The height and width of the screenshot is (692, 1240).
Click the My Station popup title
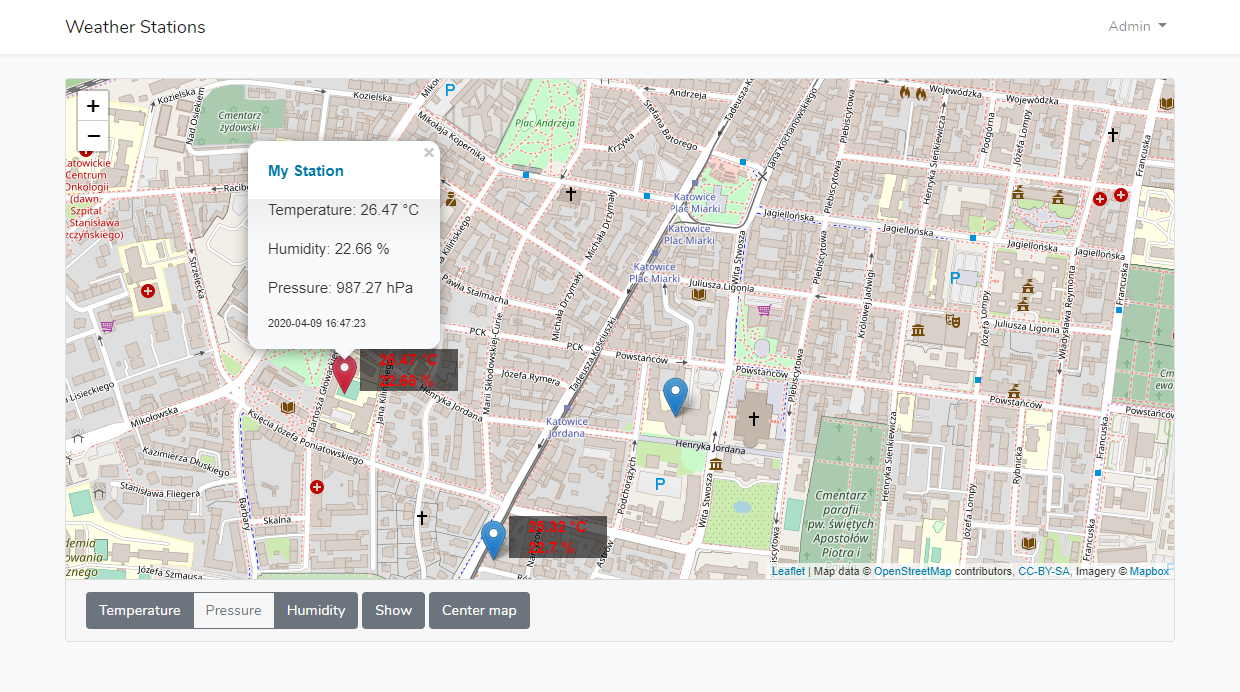point(306,171)
